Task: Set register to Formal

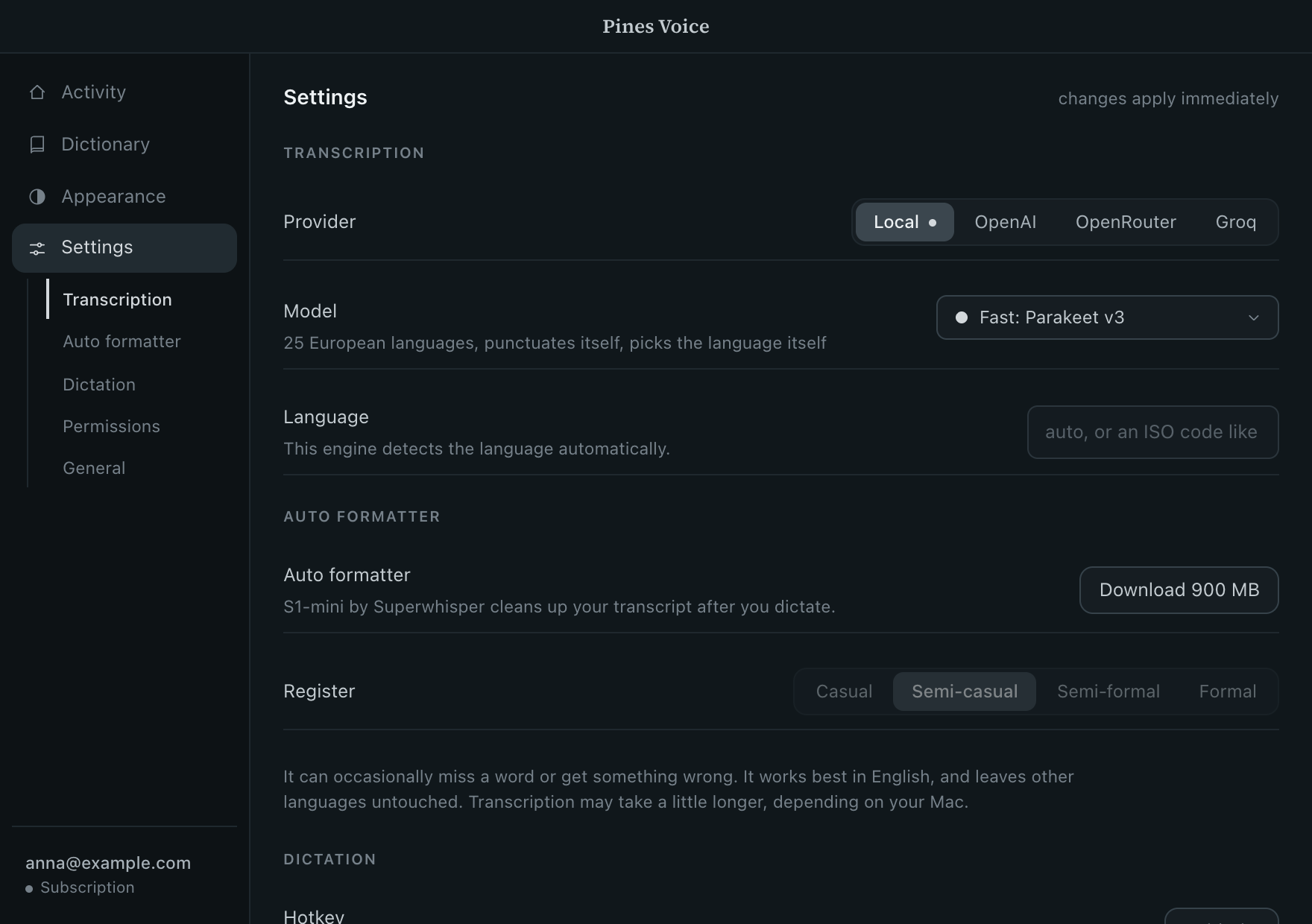Action: point(1228,692)
